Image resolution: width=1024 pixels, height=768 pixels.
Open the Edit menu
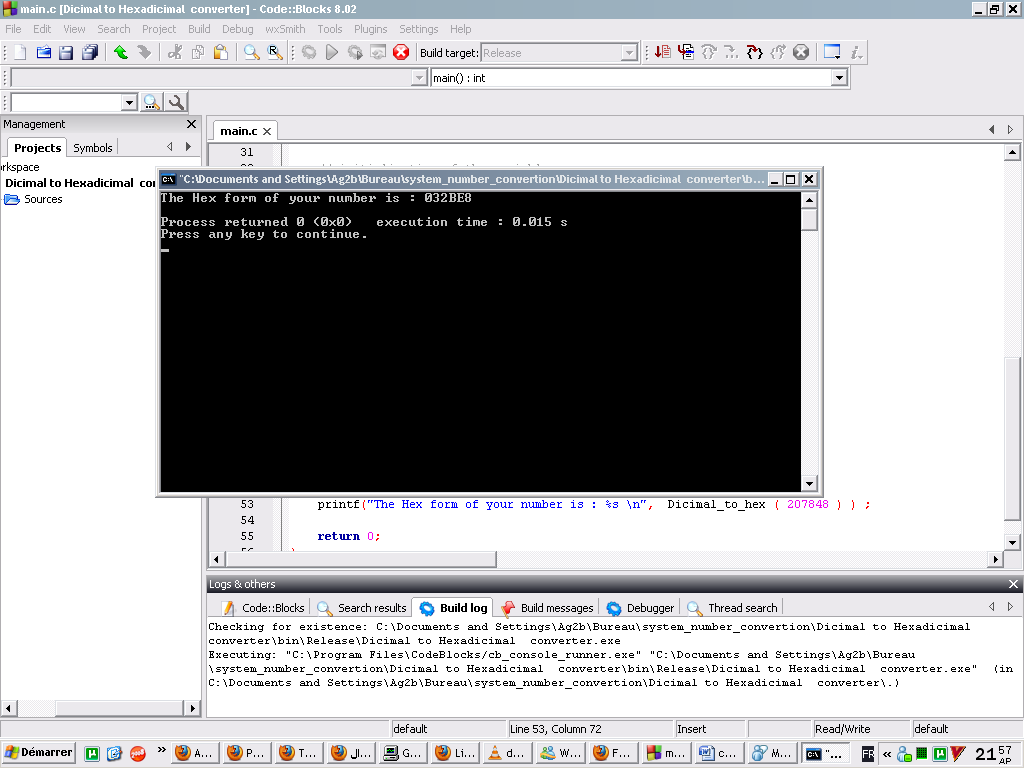coord(42,29)
